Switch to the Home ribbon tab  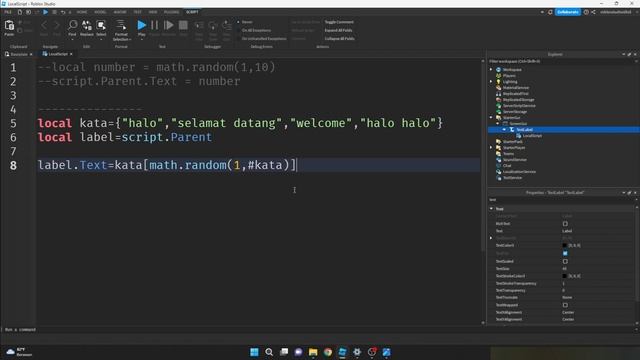point(82,12)
